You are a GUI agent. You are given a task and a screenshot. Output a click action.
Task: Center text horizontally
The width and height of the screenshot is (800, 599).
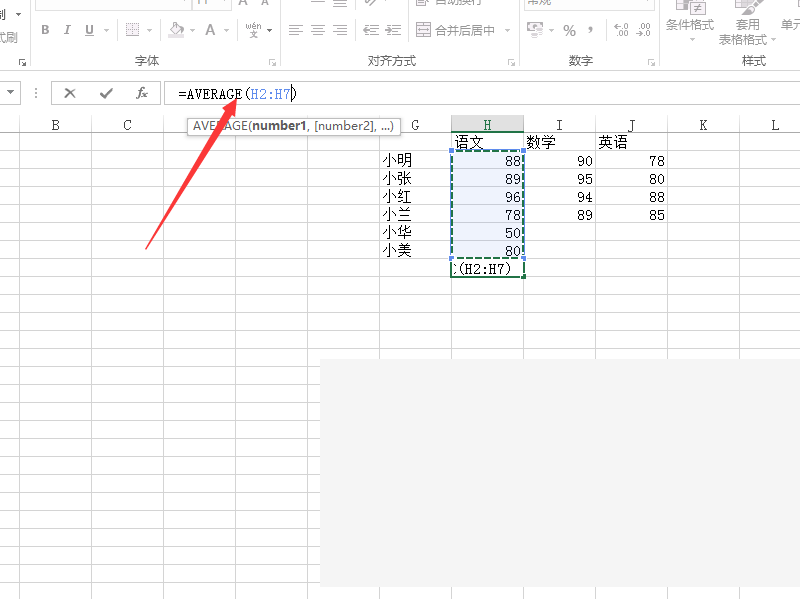[x=317, y=31]
